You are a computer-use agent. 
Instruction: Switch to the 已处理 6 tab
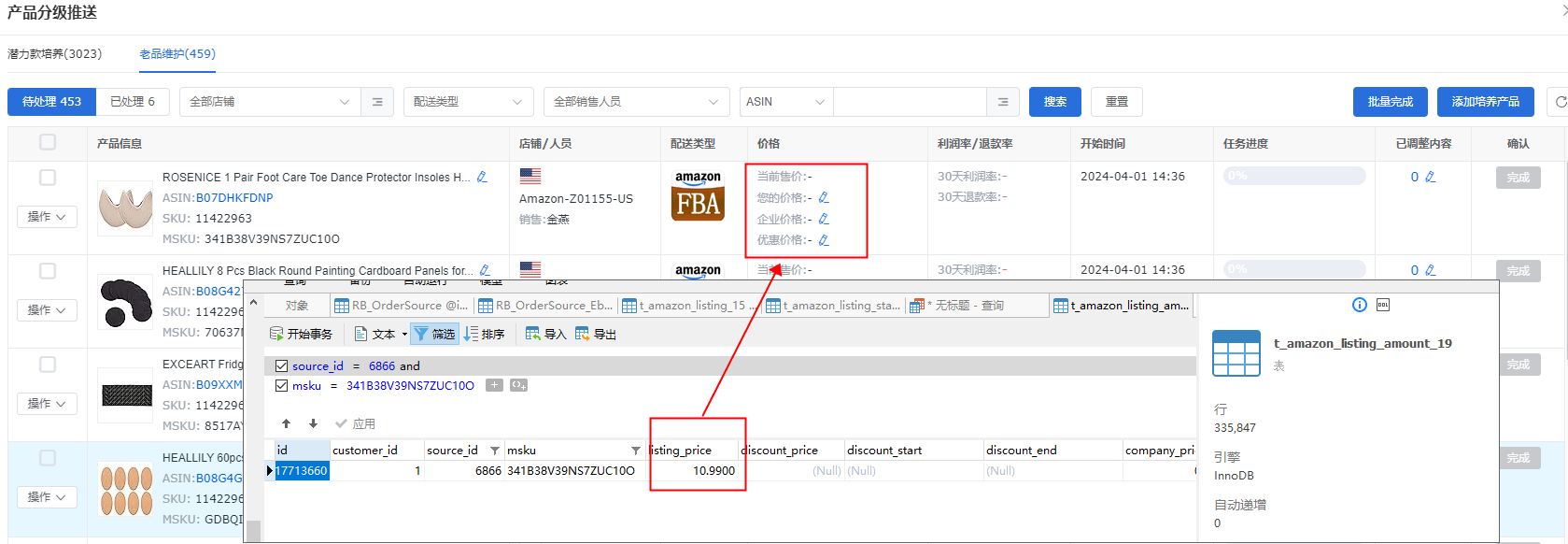[x=133, y=102]
